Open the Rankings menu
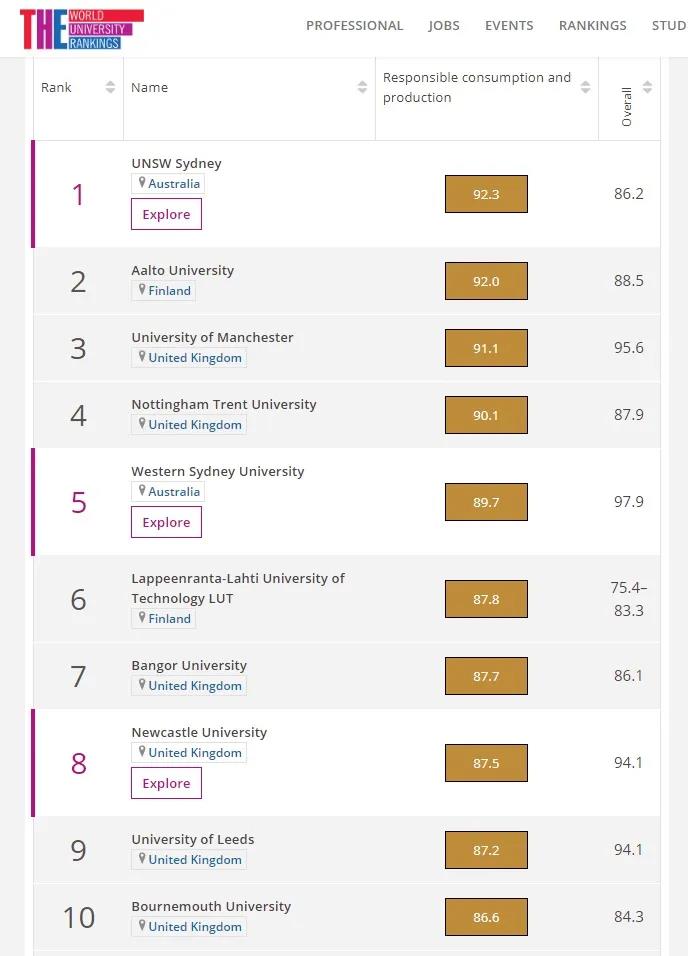 [x=592, y=26]
